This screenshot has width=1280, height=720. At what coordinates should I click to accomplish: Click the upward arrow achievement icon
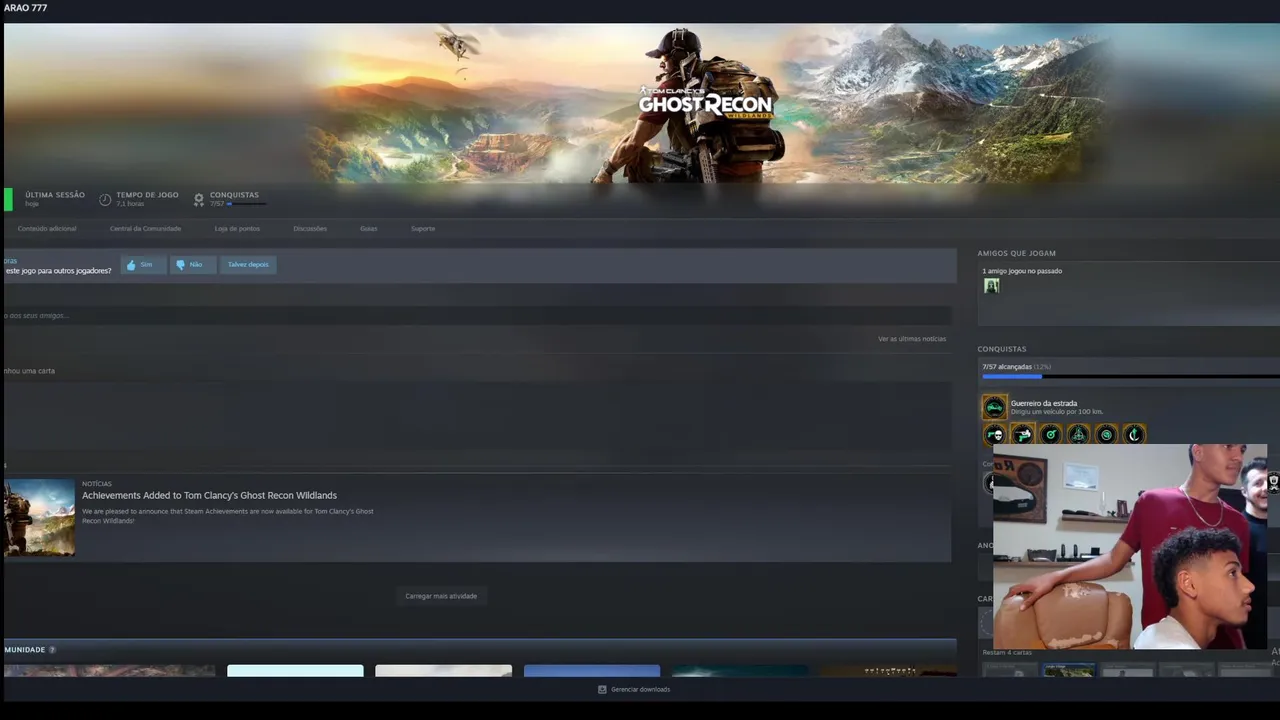click(x=1134, y=434)
